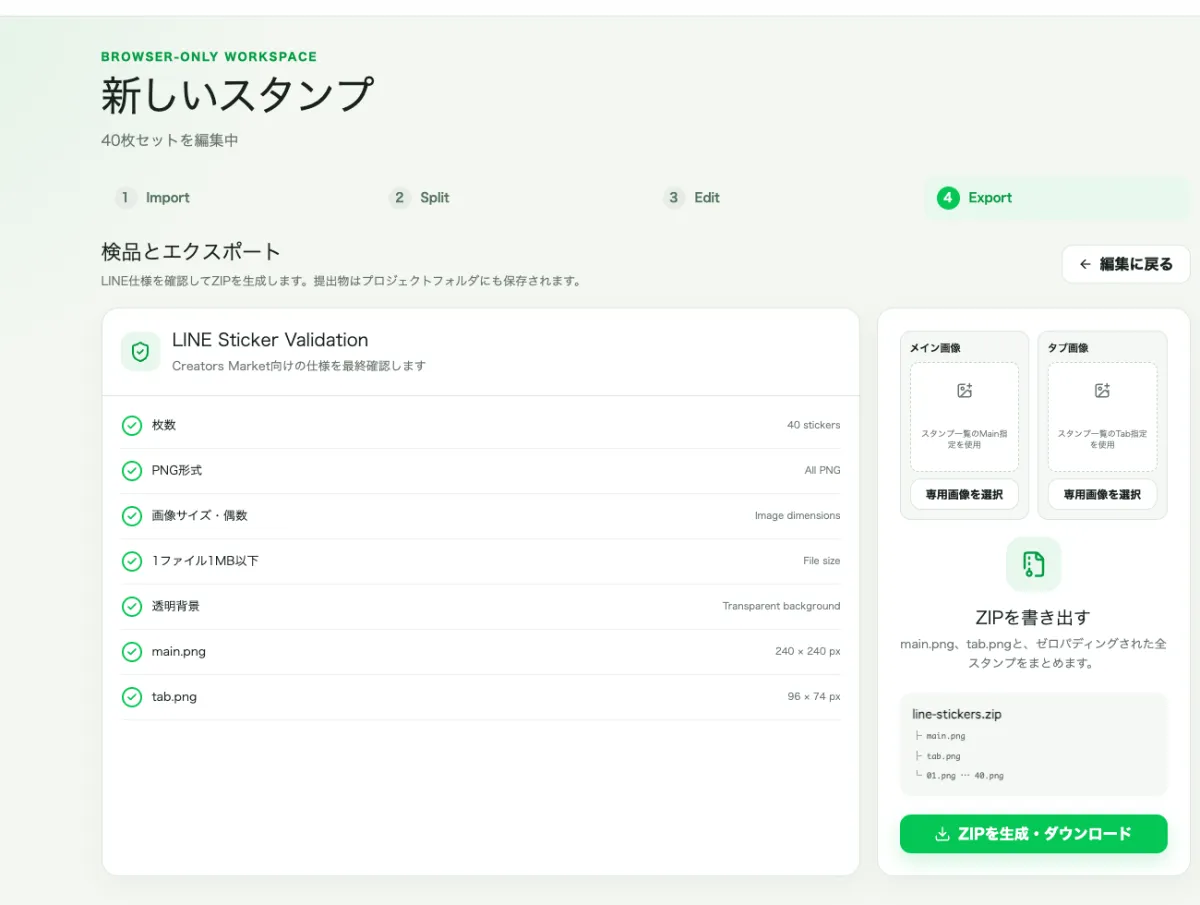Click the File size value

tap(821, 561)
